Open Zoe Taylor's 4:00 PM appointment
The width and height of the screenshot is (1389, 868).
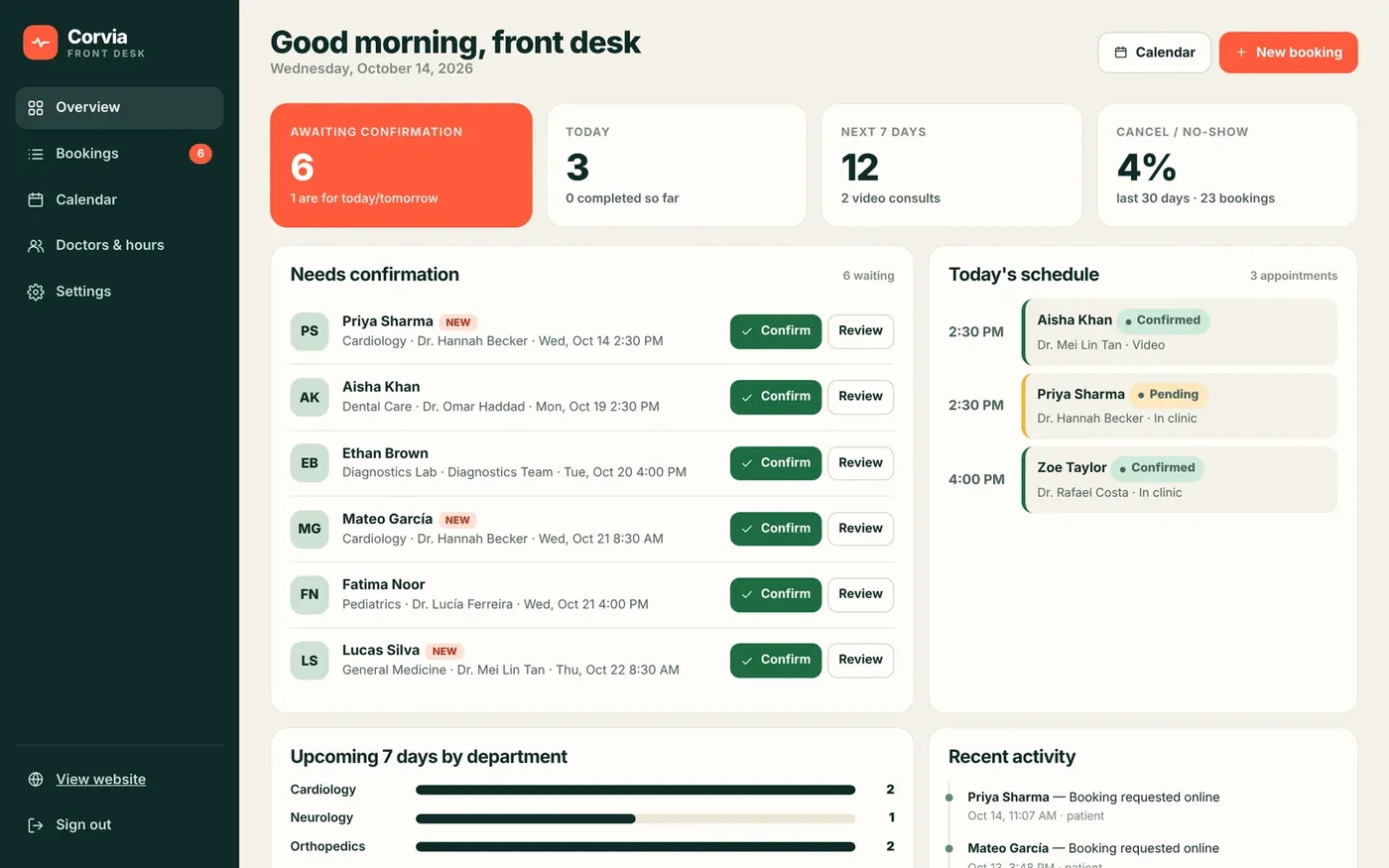1180,480
